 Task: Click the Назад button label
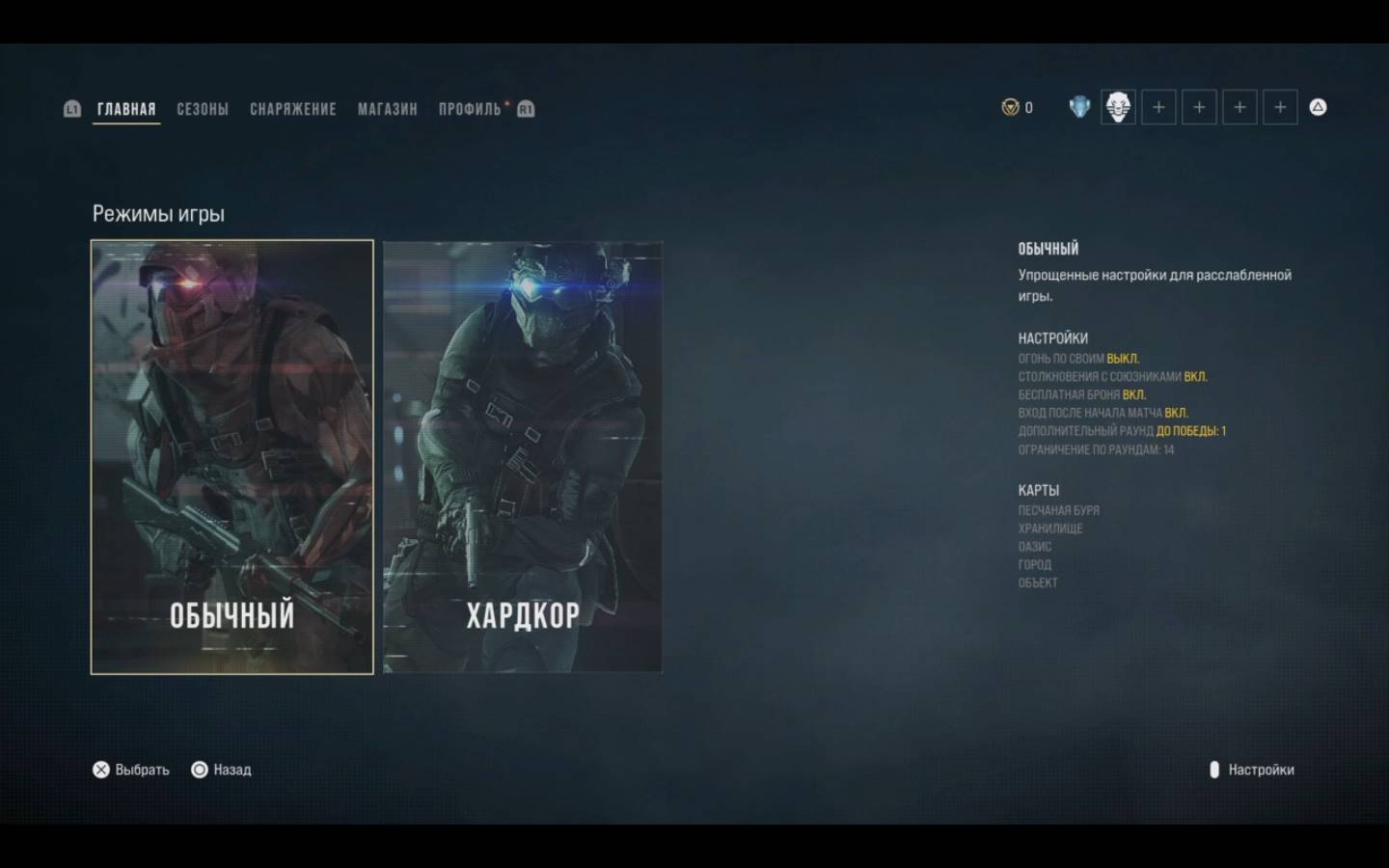pos(232,770)
